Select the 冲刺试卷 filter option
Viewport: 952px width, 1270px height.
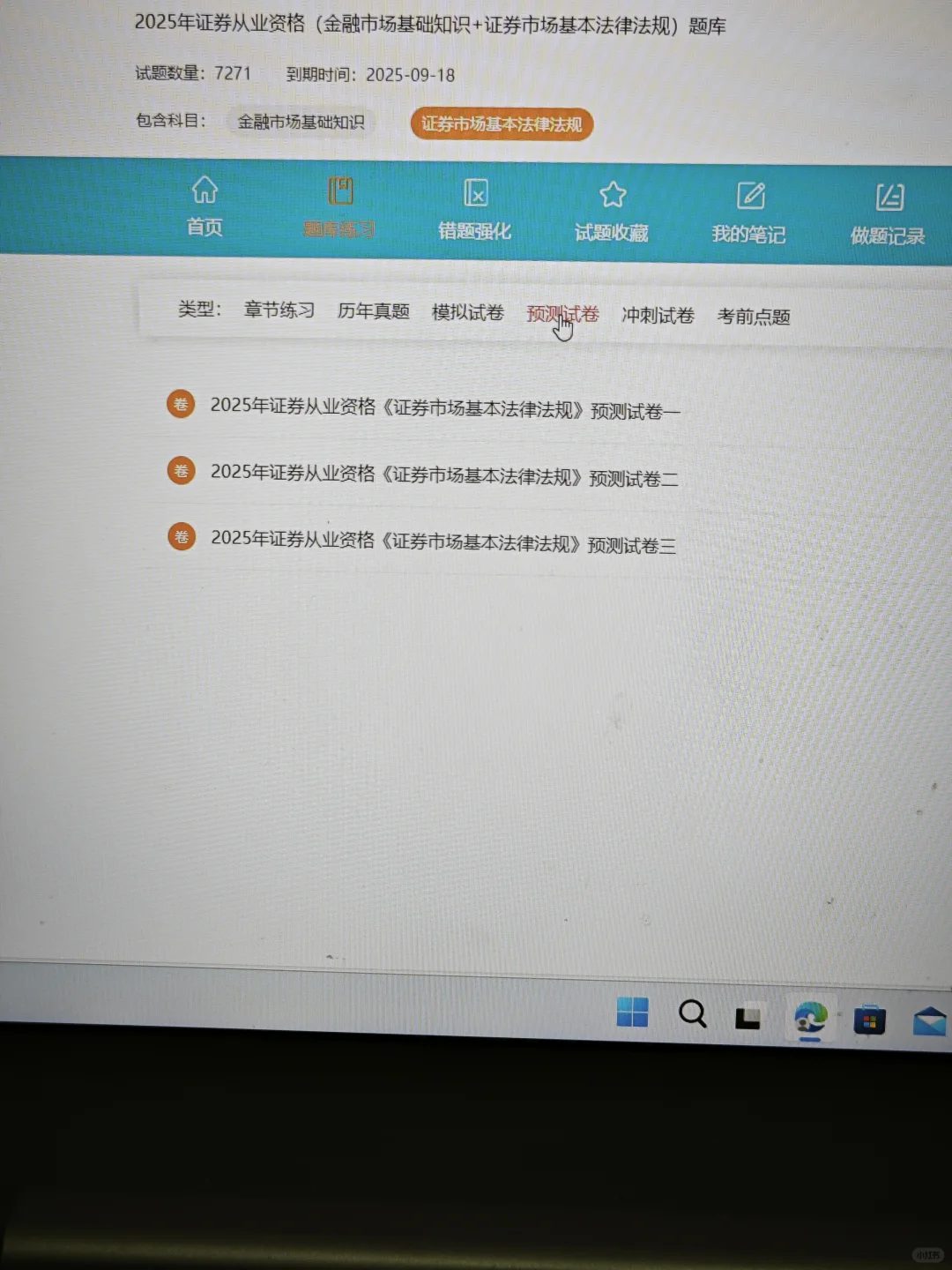point(658,315)
